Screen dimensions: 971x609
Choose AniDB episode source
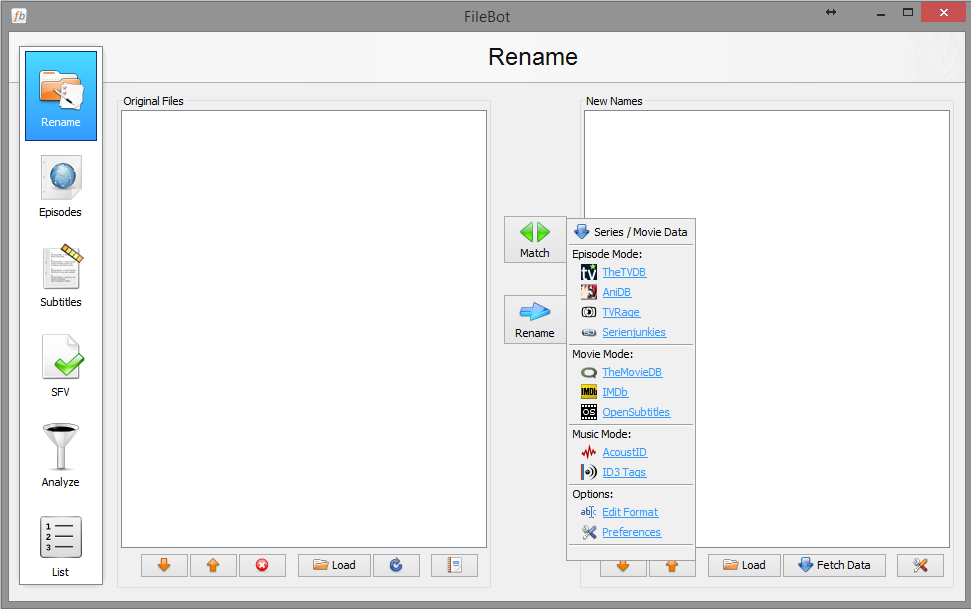(x=616, y=292)
